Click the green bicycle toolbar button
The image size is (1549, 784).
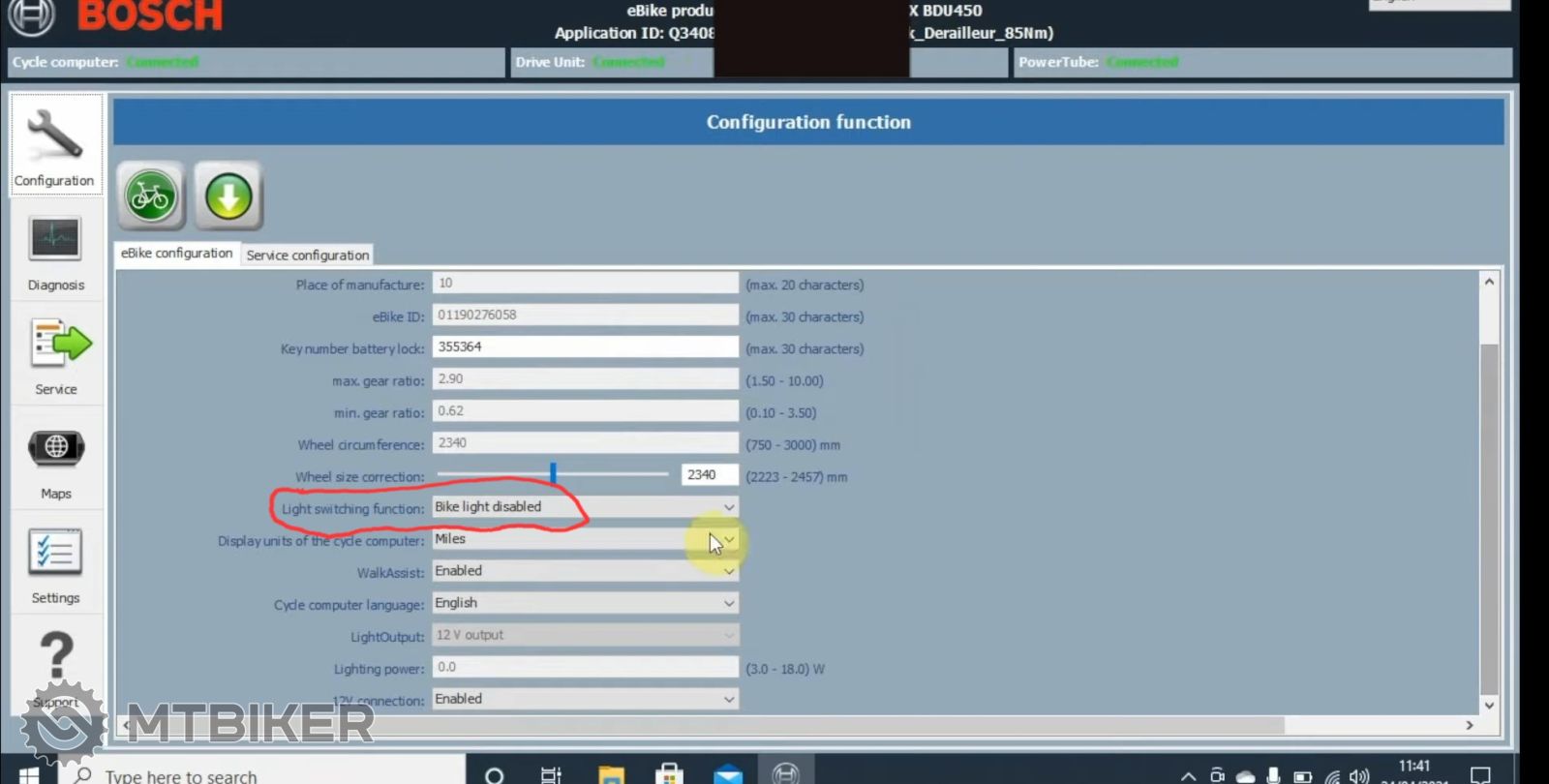[151, 196]
